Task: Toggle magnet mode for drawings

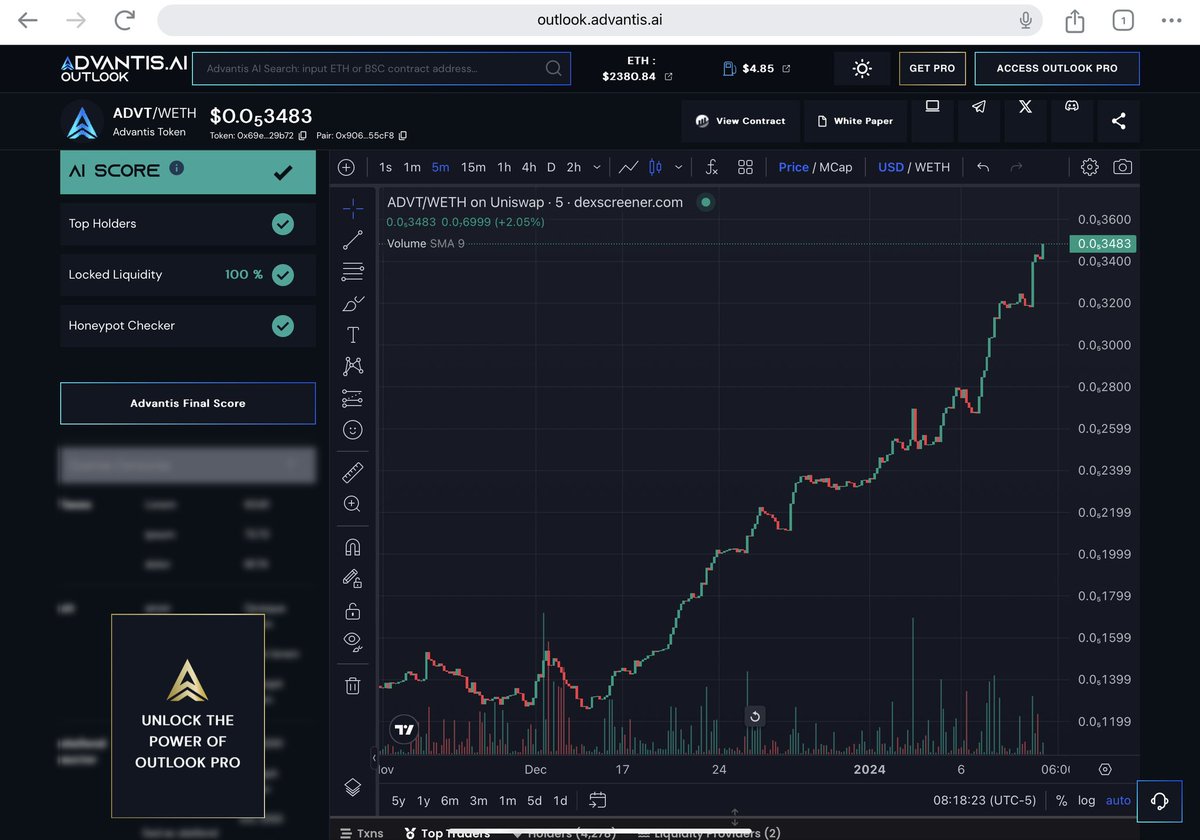Action: (x=352, y=547)
